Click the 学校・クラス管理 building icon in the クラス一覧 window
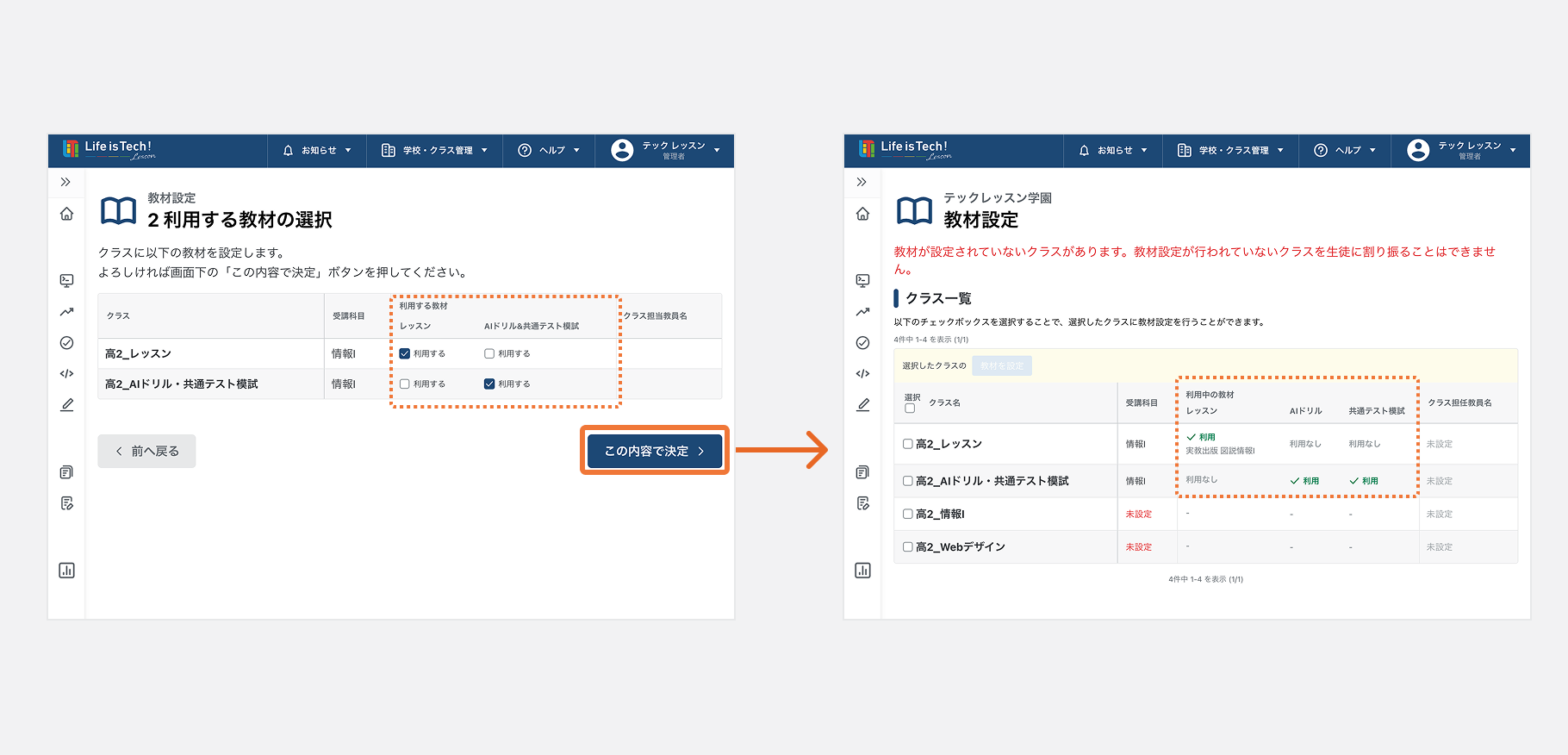 (x=1185, y=150)
